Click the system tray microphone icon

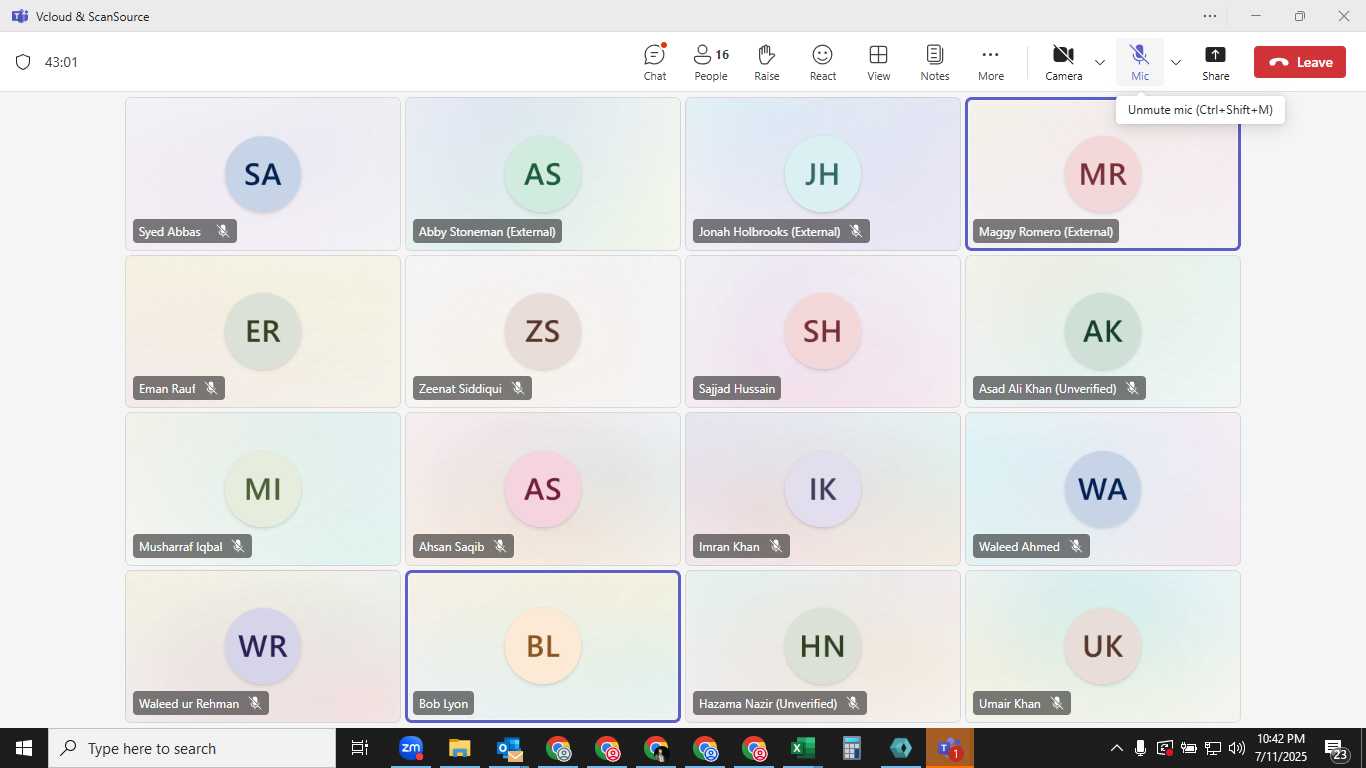point(1141,748)
